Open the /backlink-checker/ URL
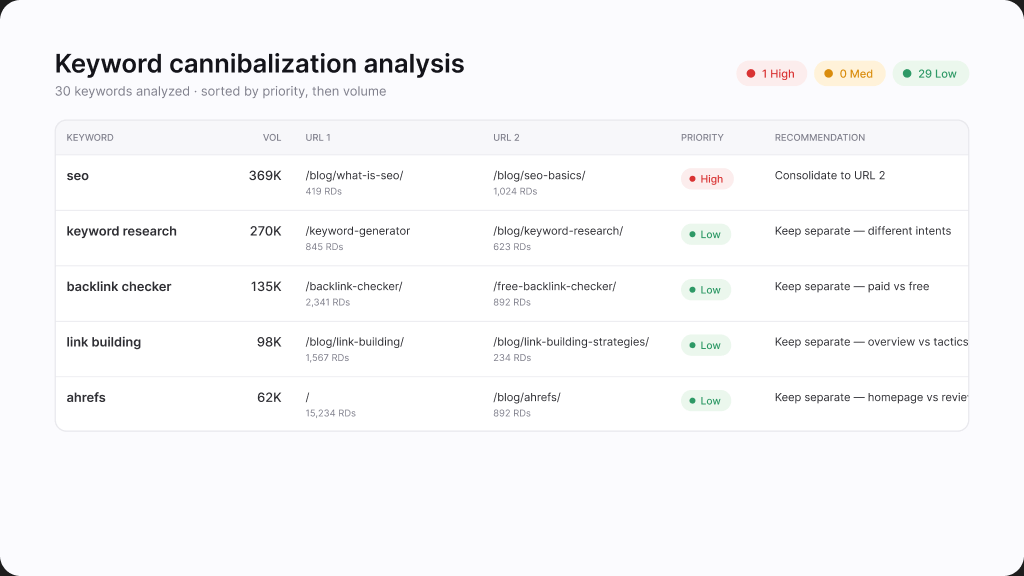This screenshot has width=1024, height=576. 354,287
